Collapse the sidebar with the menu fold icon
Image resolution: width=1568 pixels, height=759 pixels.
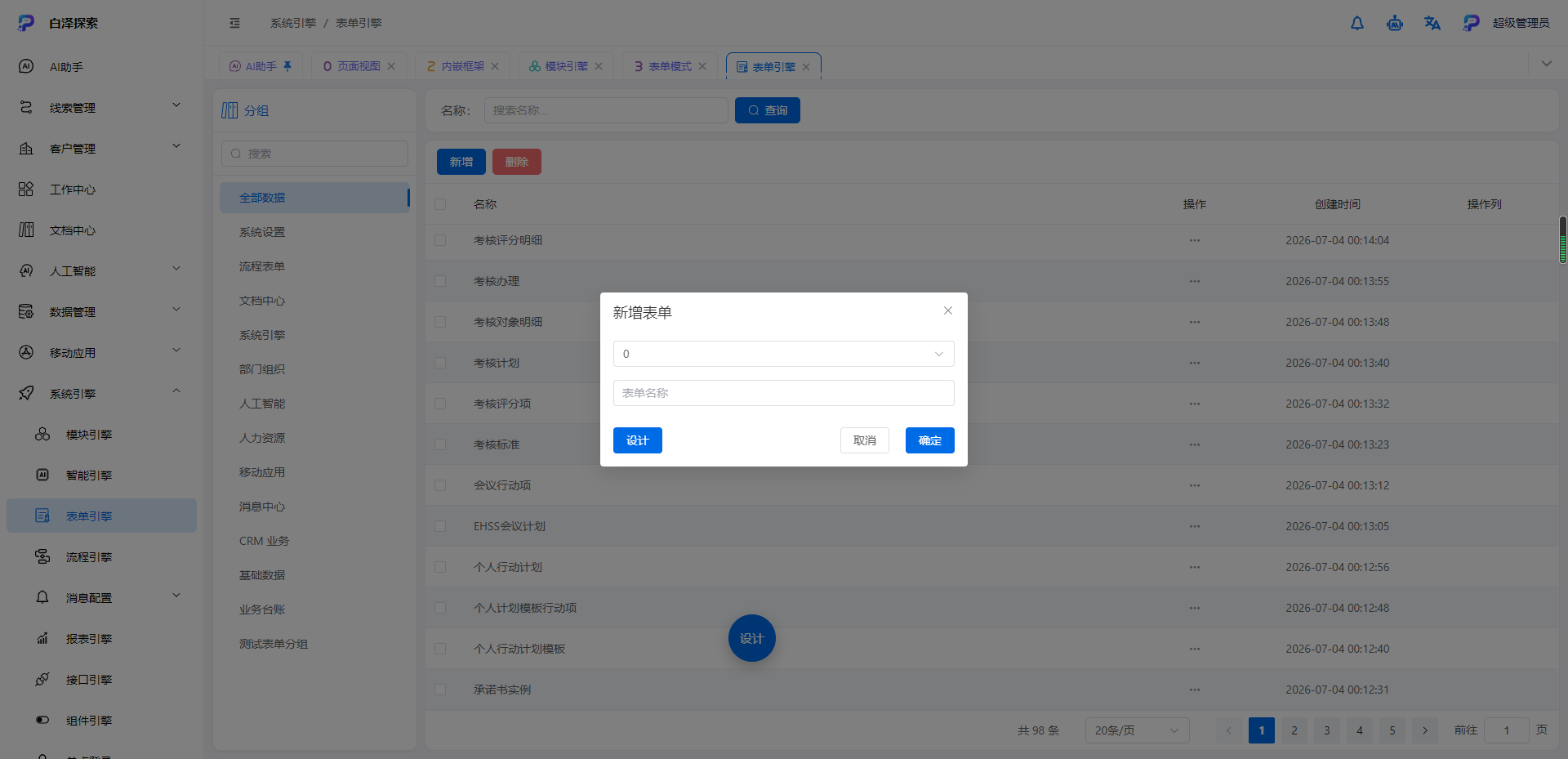(x=234, y=23)
